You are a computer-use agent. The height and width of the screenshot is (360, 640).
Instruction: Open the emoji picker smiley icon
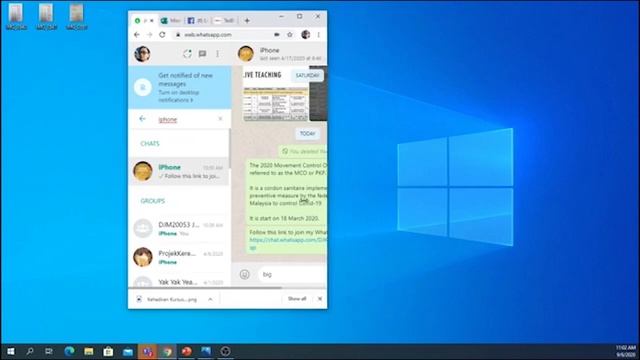coord(244,274)
